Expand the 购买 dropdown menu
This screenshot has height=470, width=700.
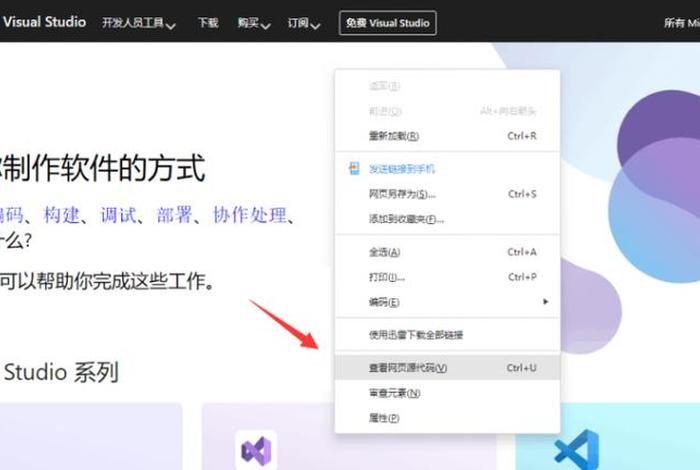[254, 23]
